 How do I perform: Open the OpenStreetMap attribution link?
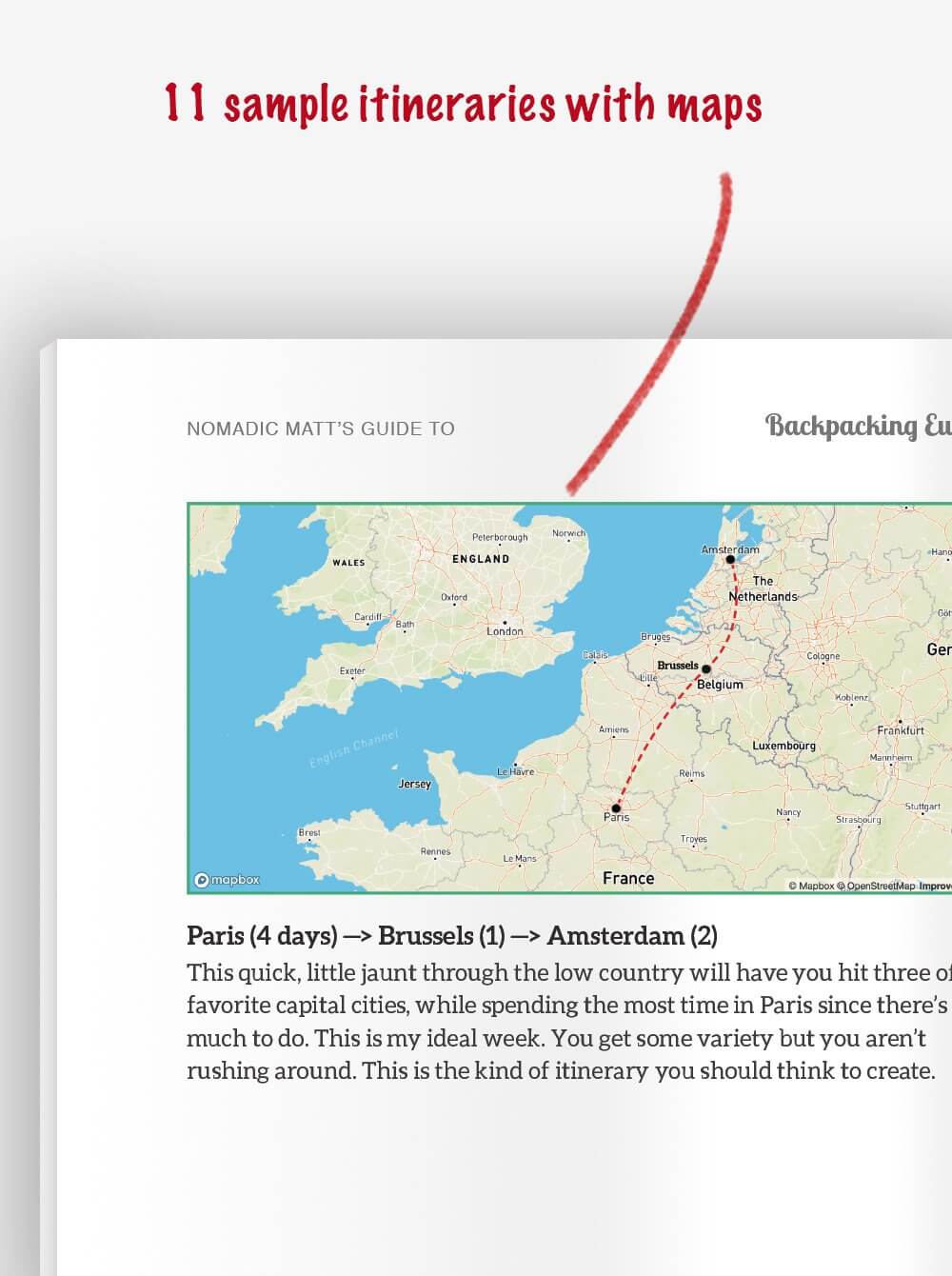tap(876, 886)
